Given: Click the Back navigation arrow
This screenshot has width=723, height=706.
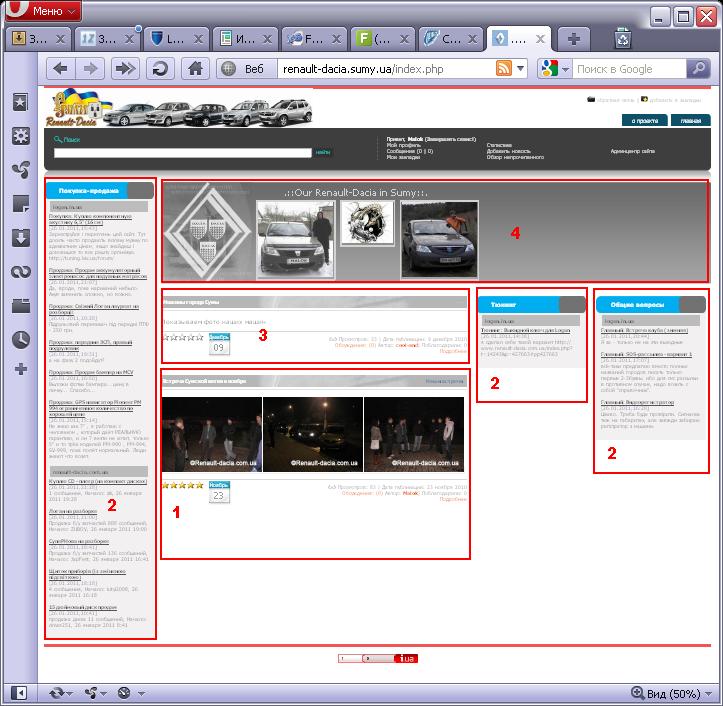Looking at the screenshot, I should [x=61, y=69].
